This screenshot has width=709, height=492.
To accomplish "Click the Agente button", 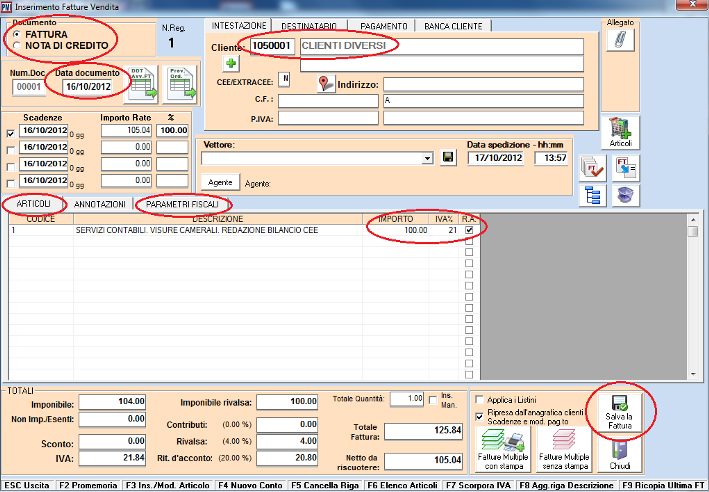I will point(219,183).
